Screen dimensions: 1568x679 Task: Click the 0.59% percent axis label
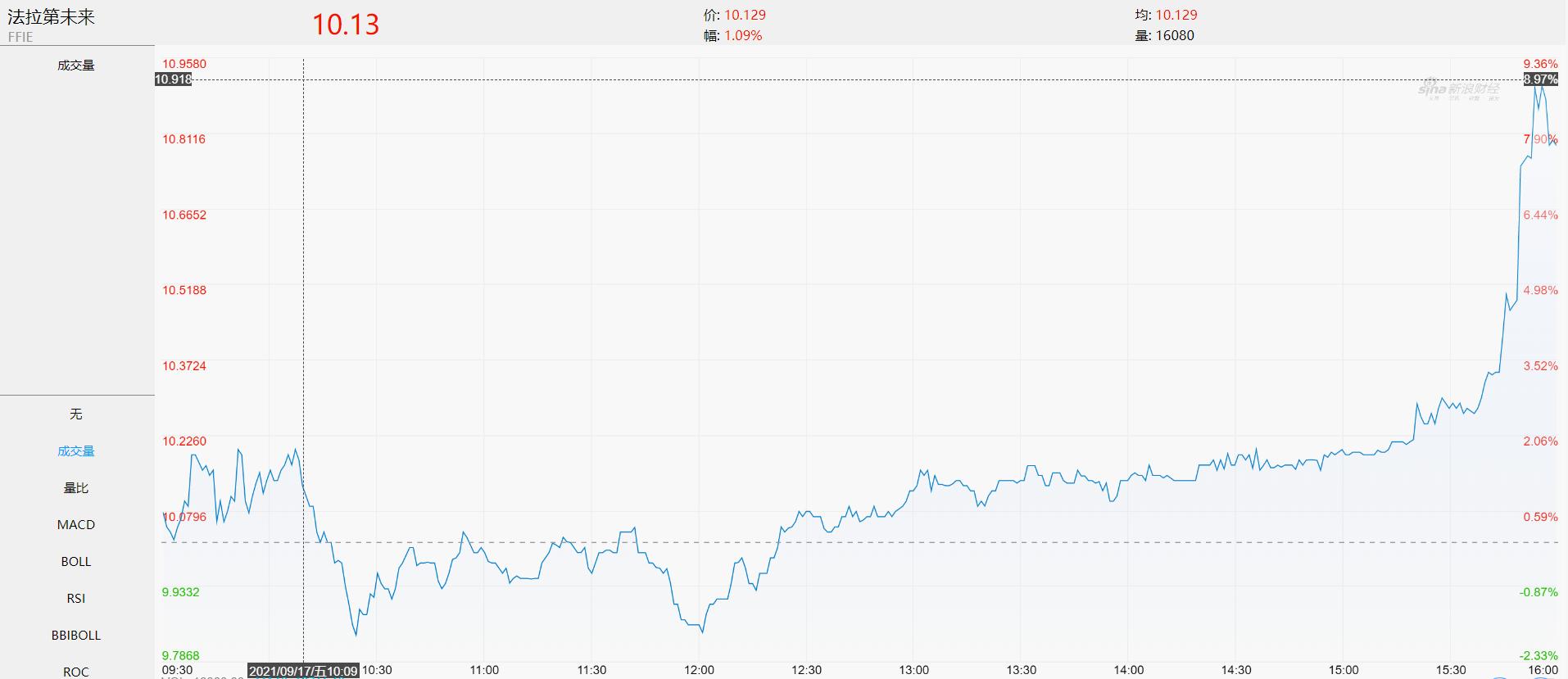1541,517
